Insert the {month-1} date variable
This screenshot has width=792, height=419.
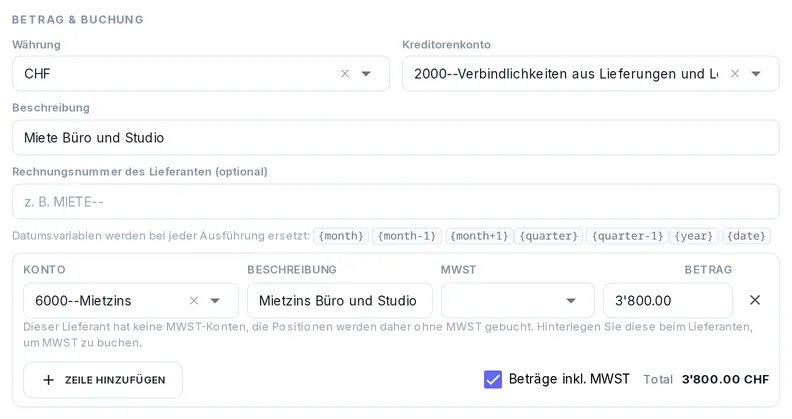(x=407, y=236)
